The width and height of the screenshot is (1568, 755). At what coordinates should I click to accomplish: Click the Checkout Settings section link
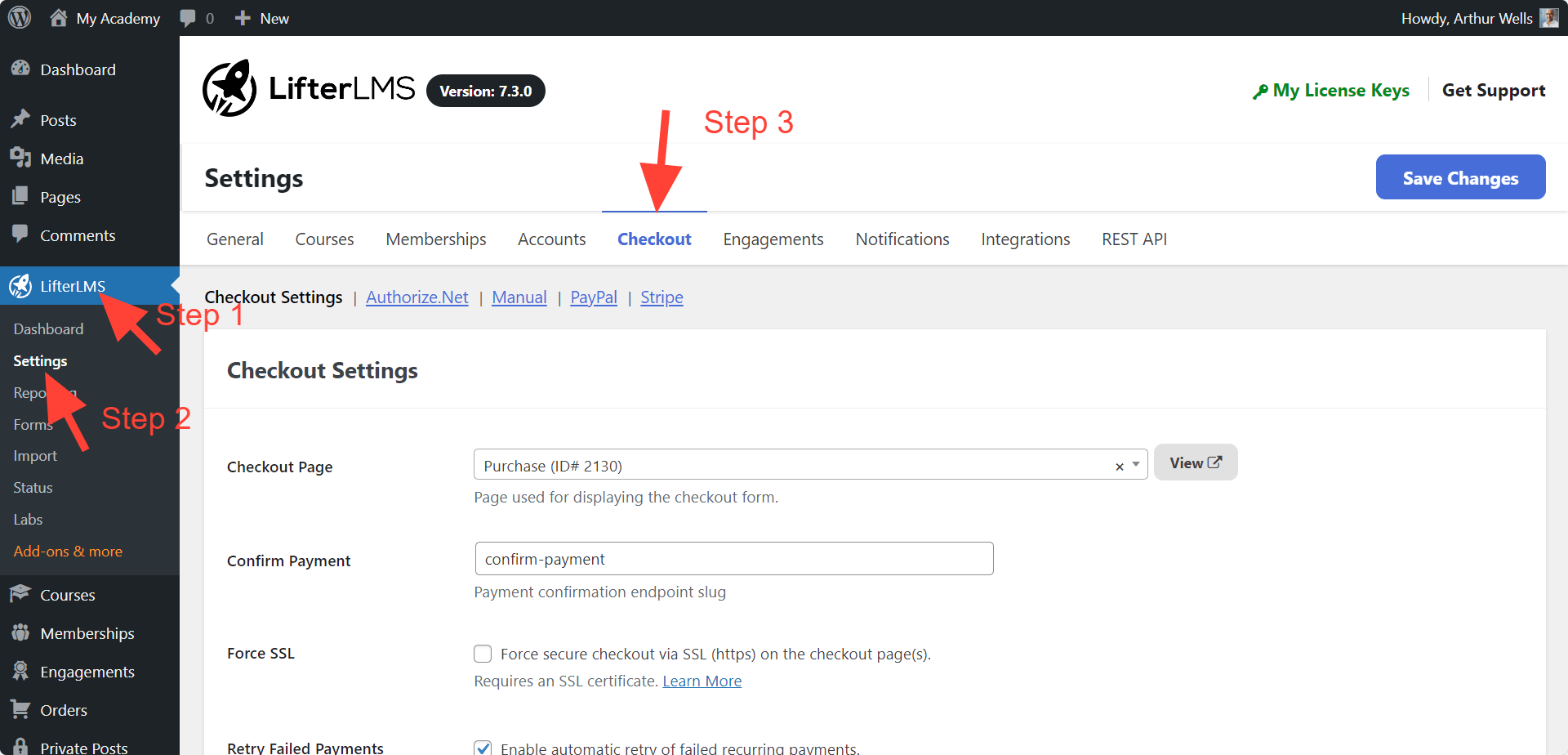pos(274,297)
